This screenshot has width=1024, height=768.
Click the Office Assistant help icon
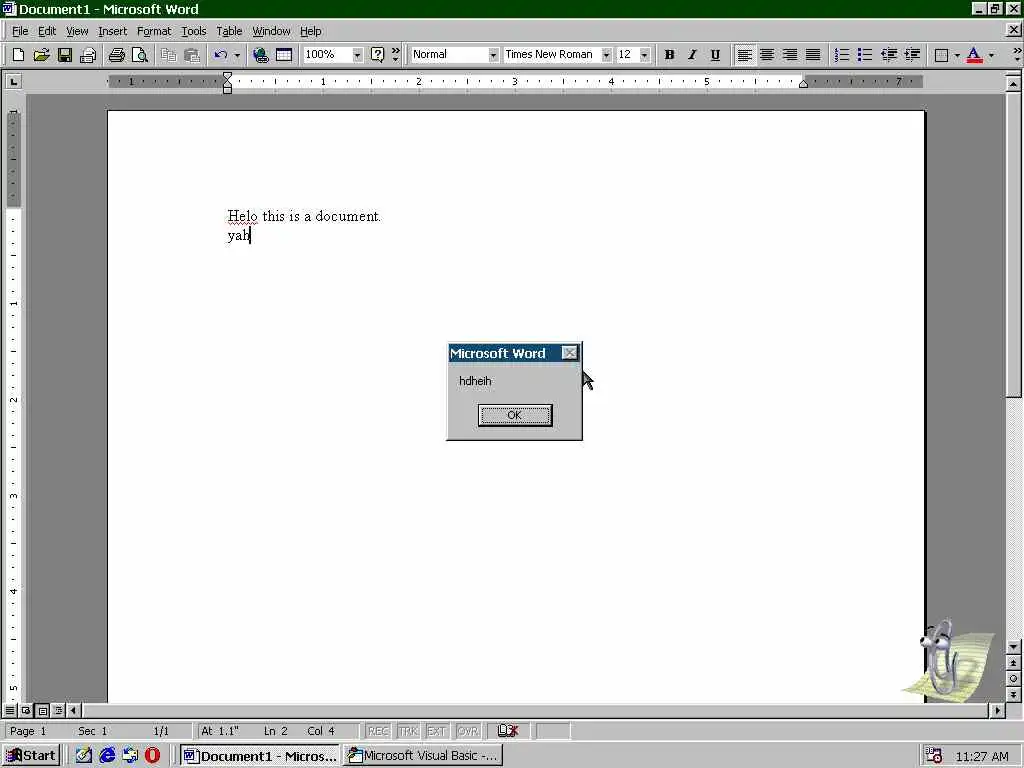[377, 55]
